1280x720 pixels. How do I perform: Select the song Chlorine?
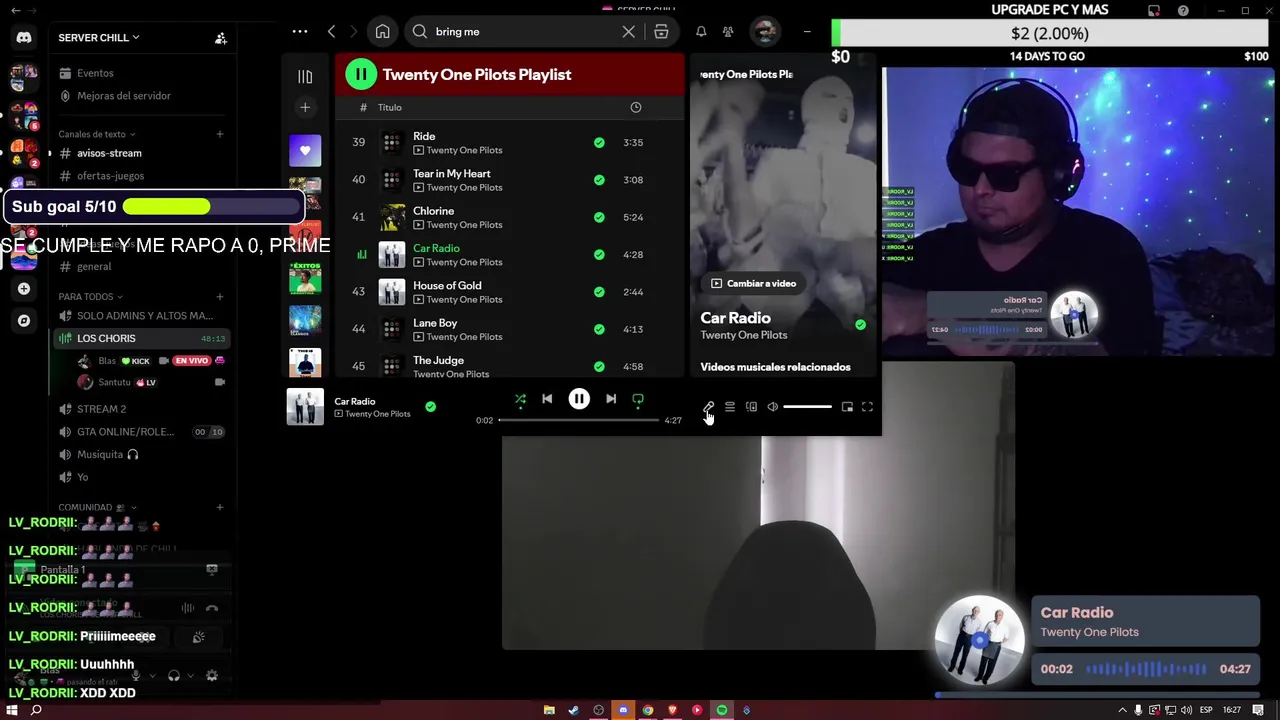pyautogui.click(x=433, y=211)
